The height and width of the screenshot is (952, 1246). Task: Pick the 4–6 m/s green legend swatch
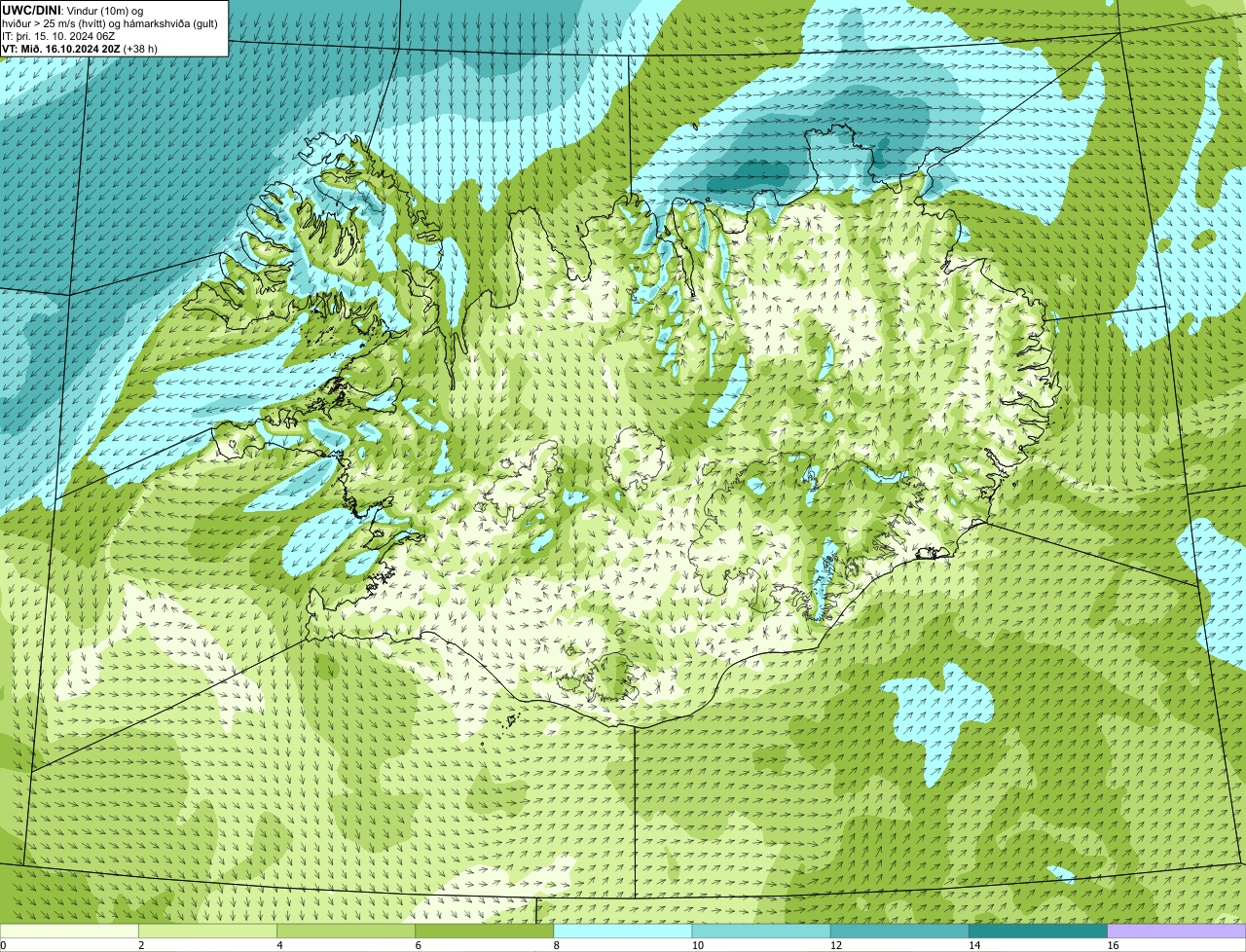(346, 931)
